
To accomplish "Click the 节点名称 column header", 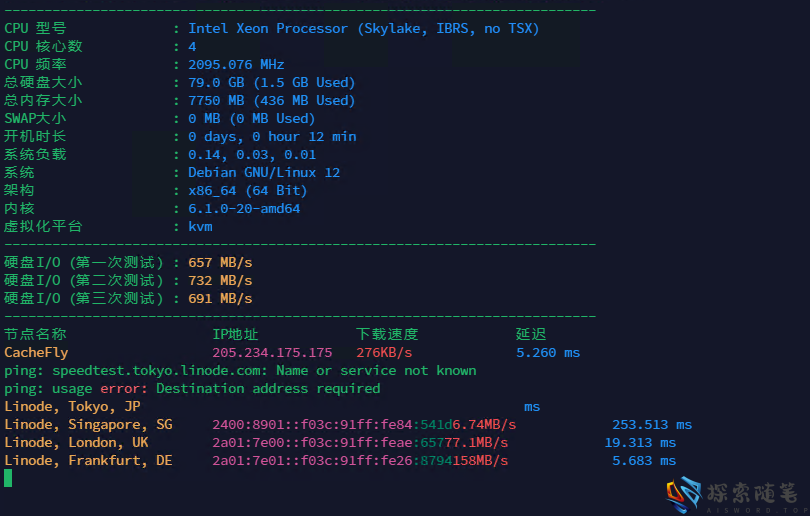I will [x=35, y=335].
